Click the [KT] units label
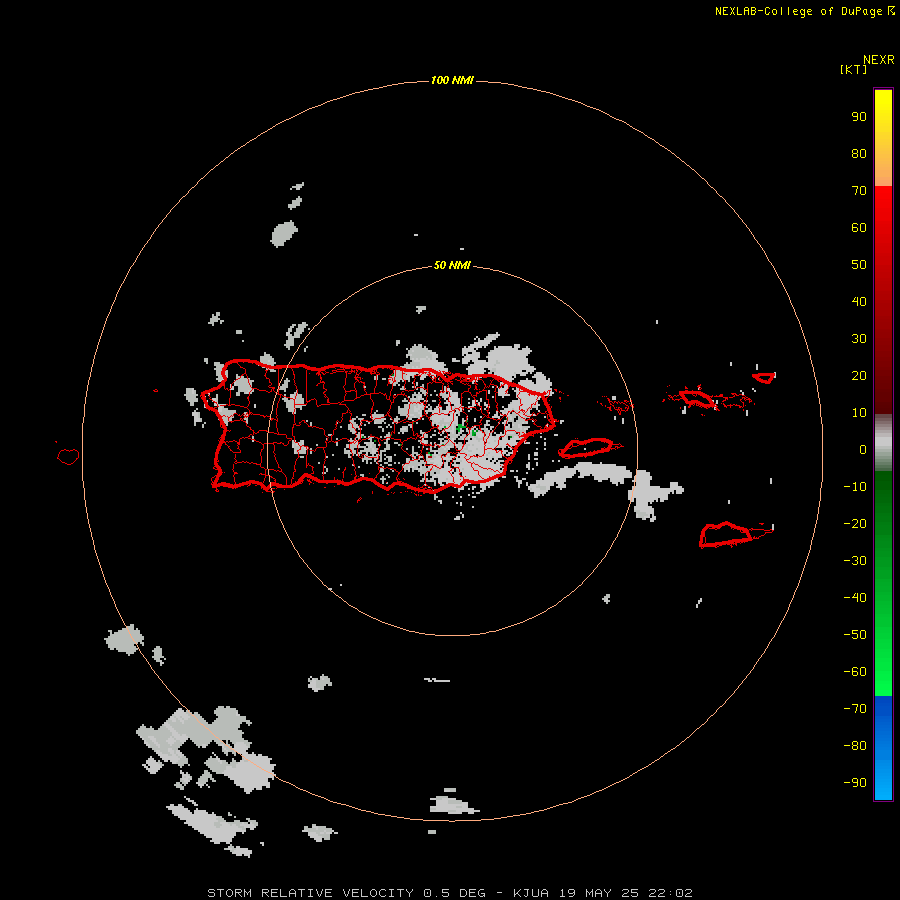The width and height of the screenshot is (900, 900). pos(853,69)
